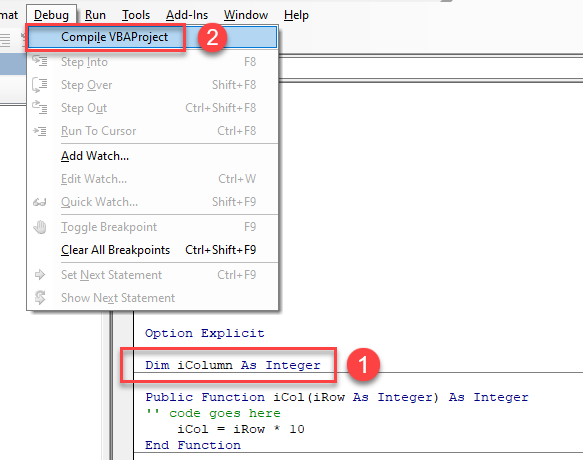583x460 pixels.
Task: Click the Option Explicit code line
Action: 204,333
